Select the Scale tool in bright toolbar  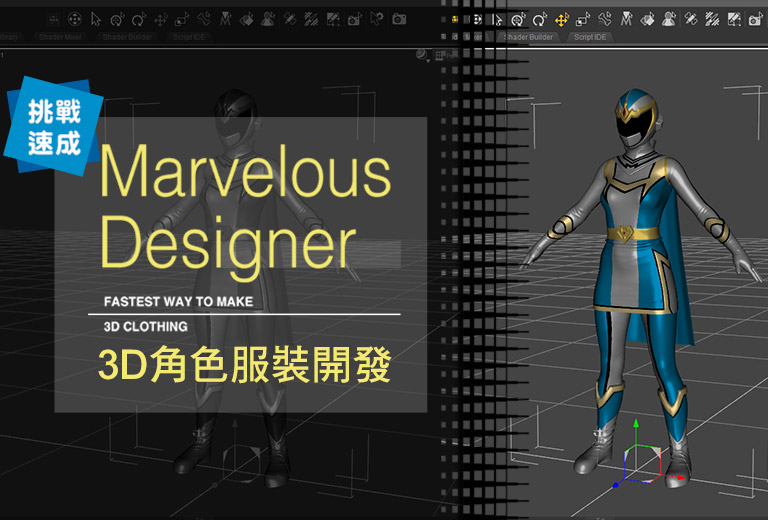pos(583,20)
